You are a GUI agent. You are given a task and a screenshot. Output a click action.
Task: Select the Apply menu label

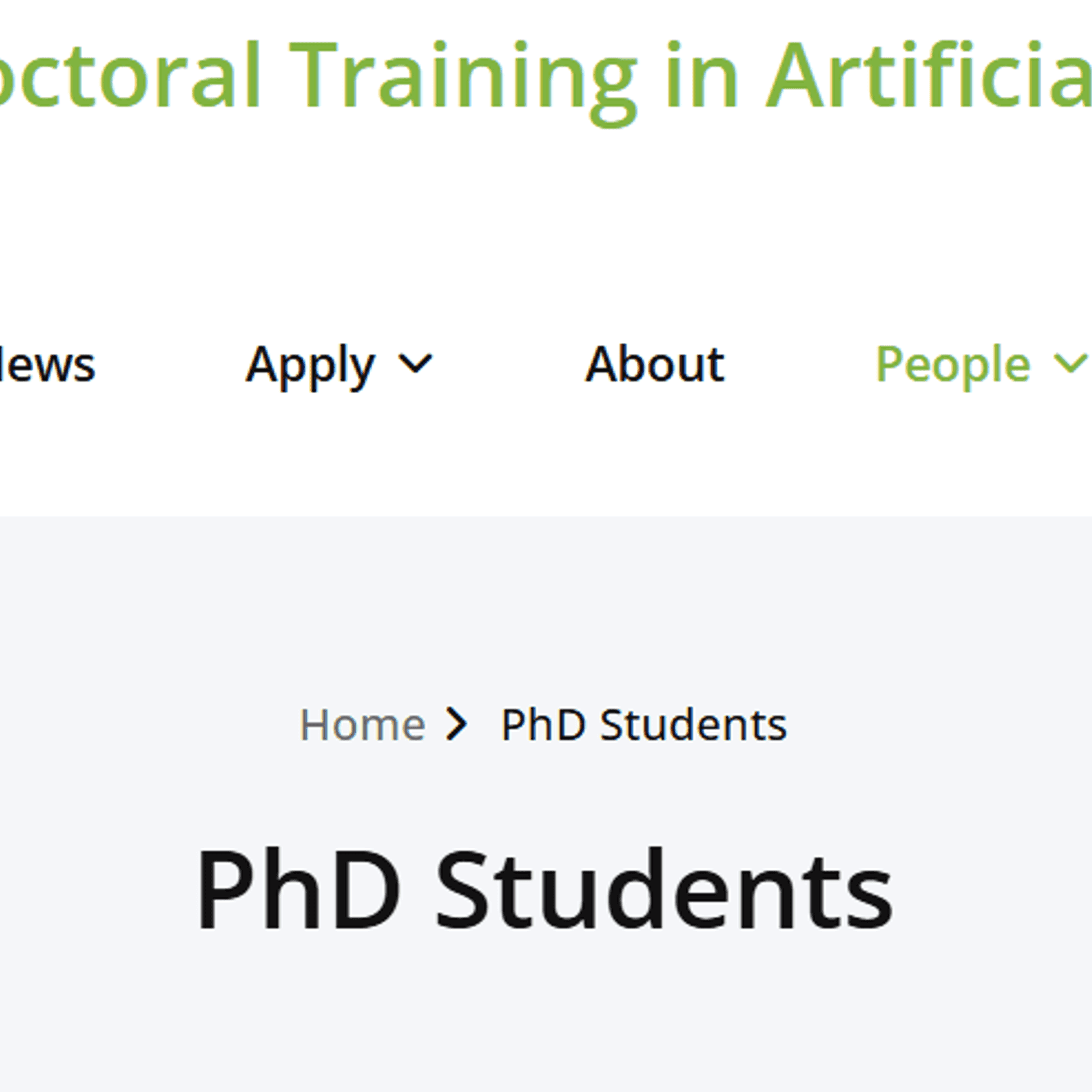point(310,365)
